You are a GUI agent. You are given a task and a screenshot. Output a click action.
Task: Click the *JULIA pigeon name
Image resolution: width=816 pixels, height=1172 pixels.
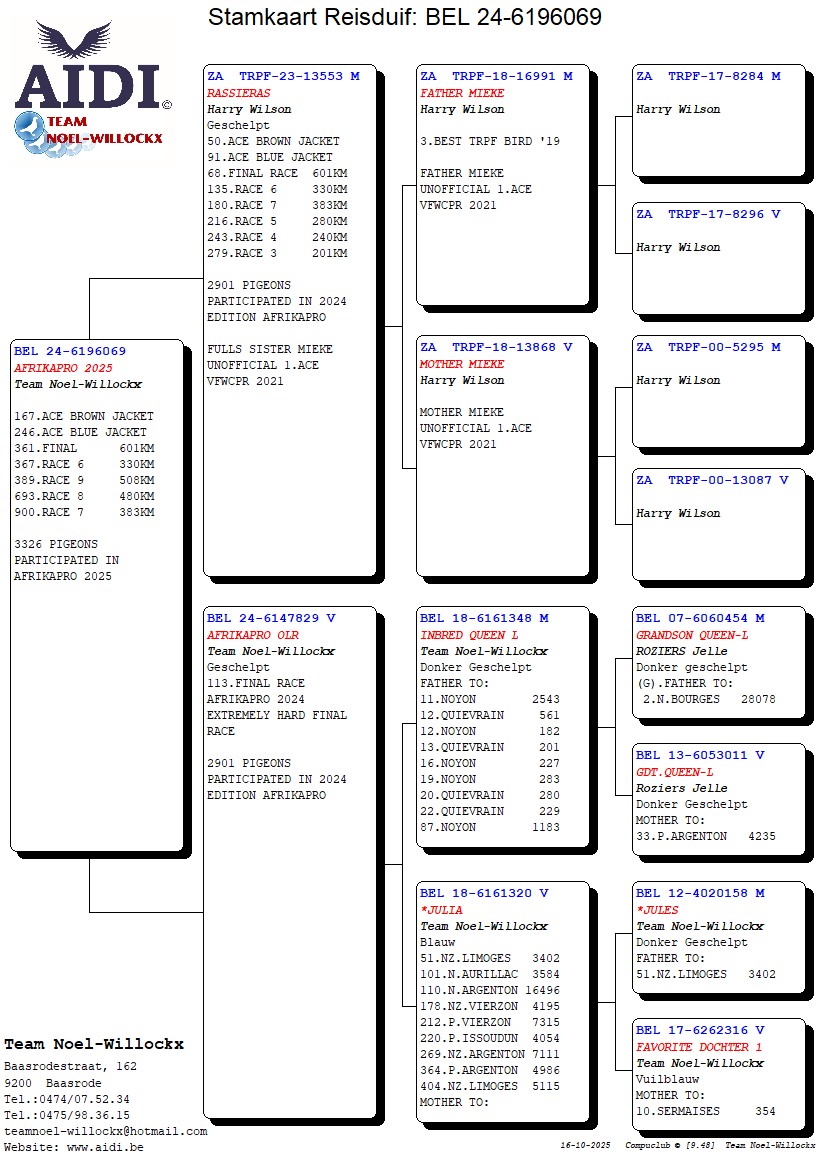tap(441, 910)
